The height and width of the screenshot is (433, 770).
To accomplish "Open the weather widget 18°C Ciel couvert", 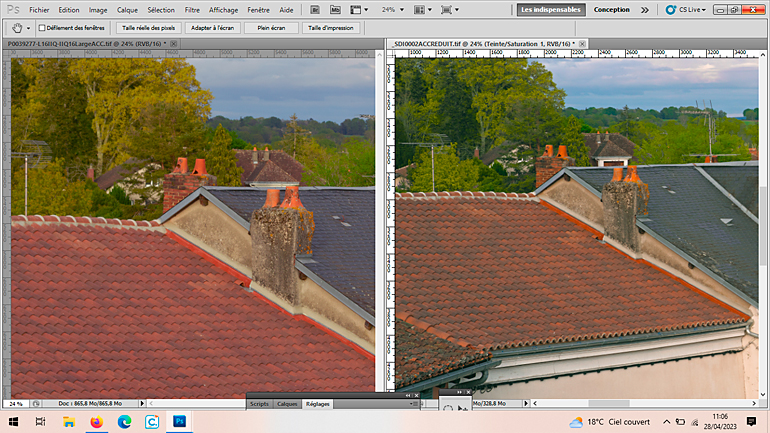I will (x=609, y=422).
